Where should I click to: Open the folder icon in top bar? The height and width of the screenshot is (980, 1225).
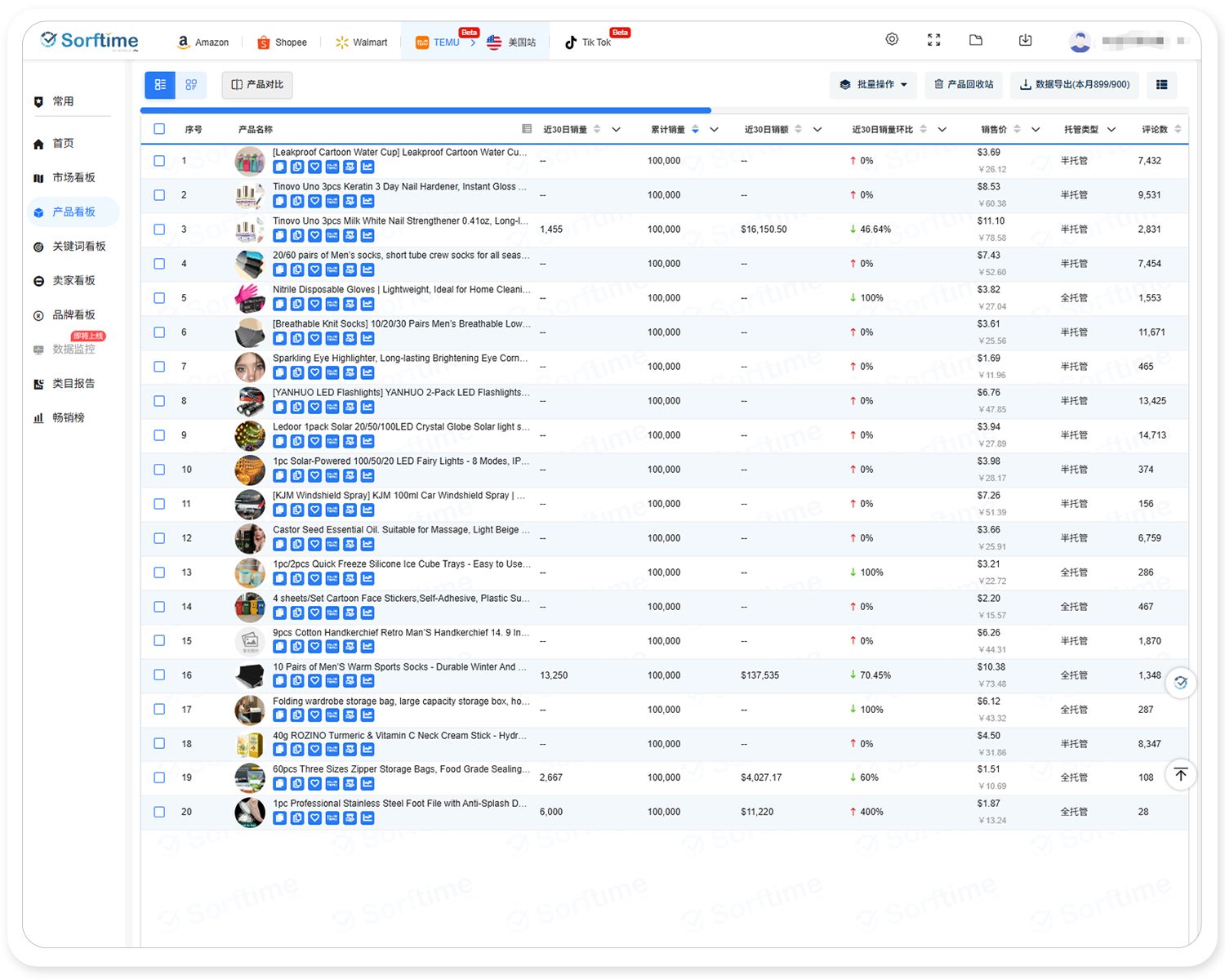click(976, 40)
